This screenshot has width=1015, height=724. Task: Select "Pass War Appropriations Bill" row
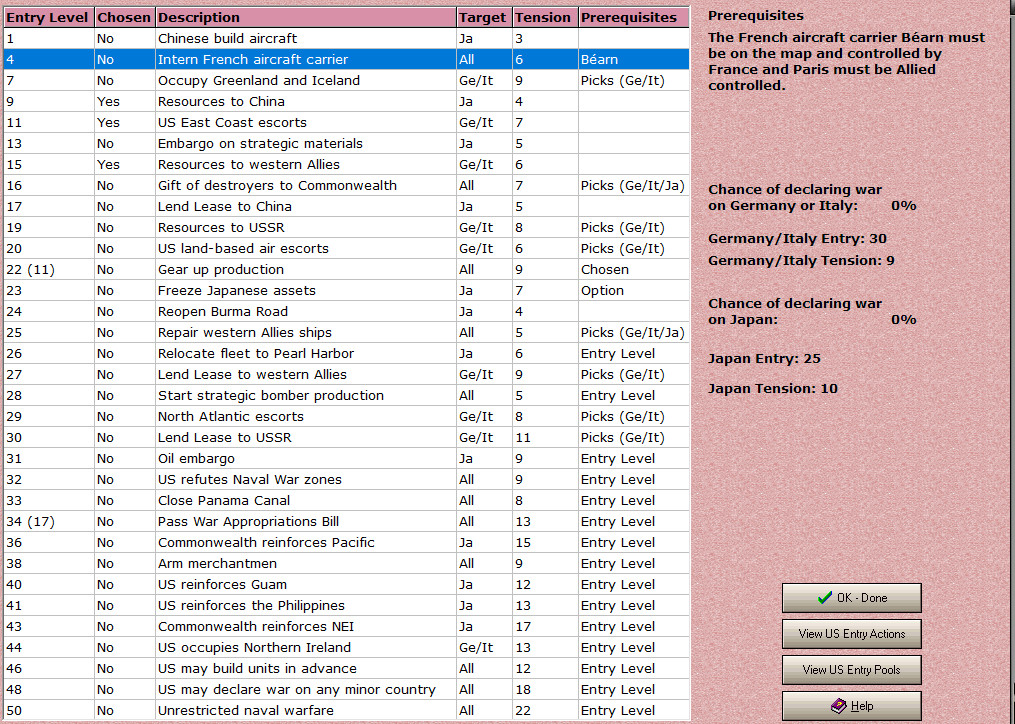coord(346,521)
